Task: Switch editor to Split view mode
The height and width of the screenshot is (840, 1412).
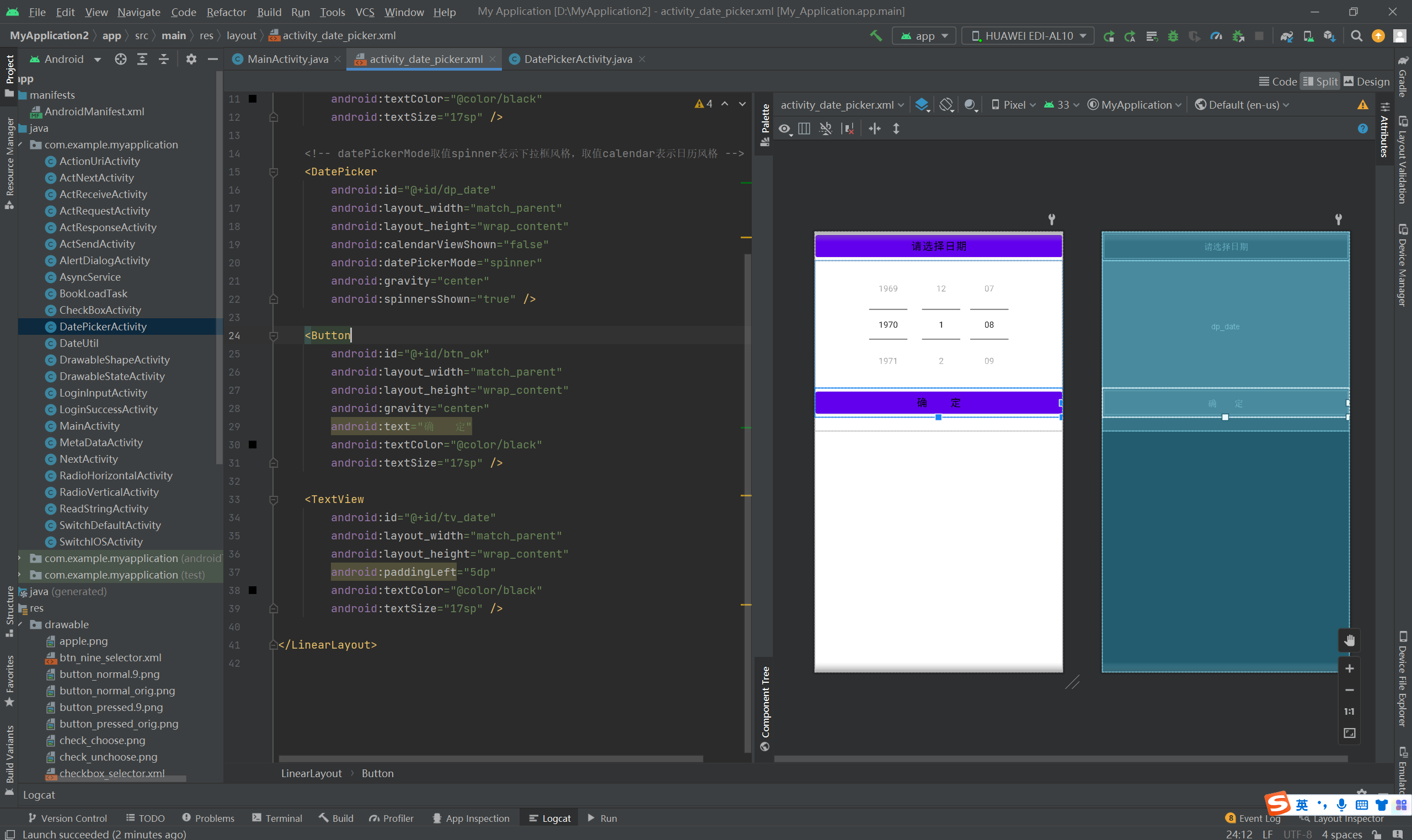Action: tap(1320, 82)
